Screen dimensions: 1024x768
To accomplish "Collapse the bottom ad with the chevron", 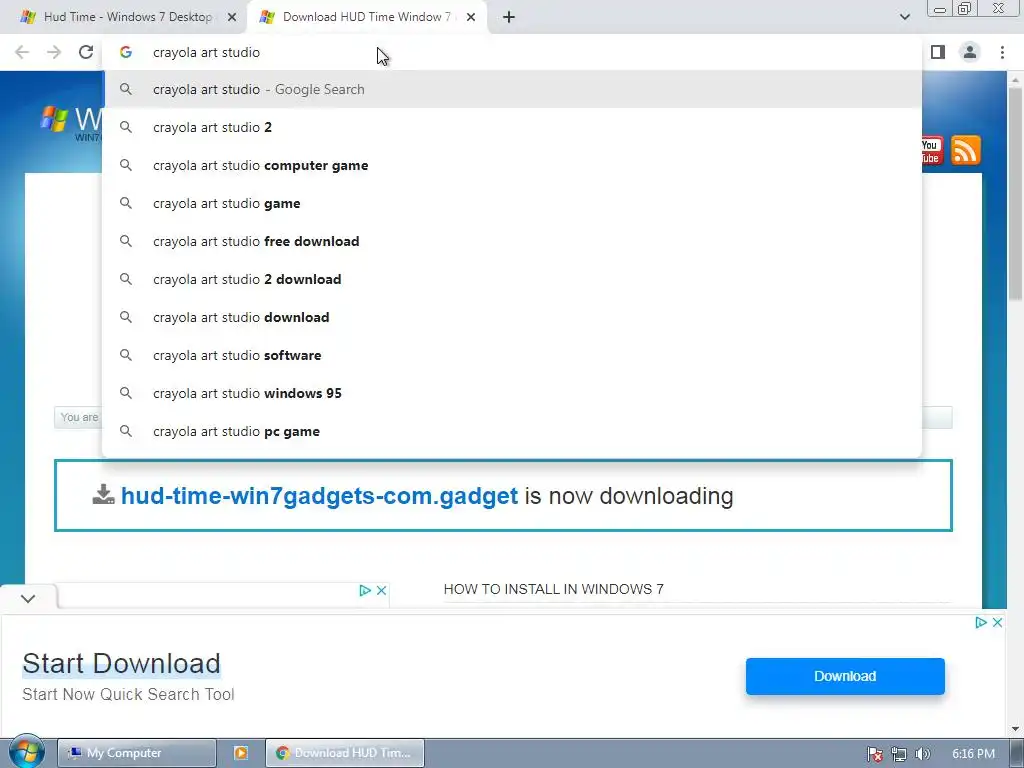I will pos(28,598).
